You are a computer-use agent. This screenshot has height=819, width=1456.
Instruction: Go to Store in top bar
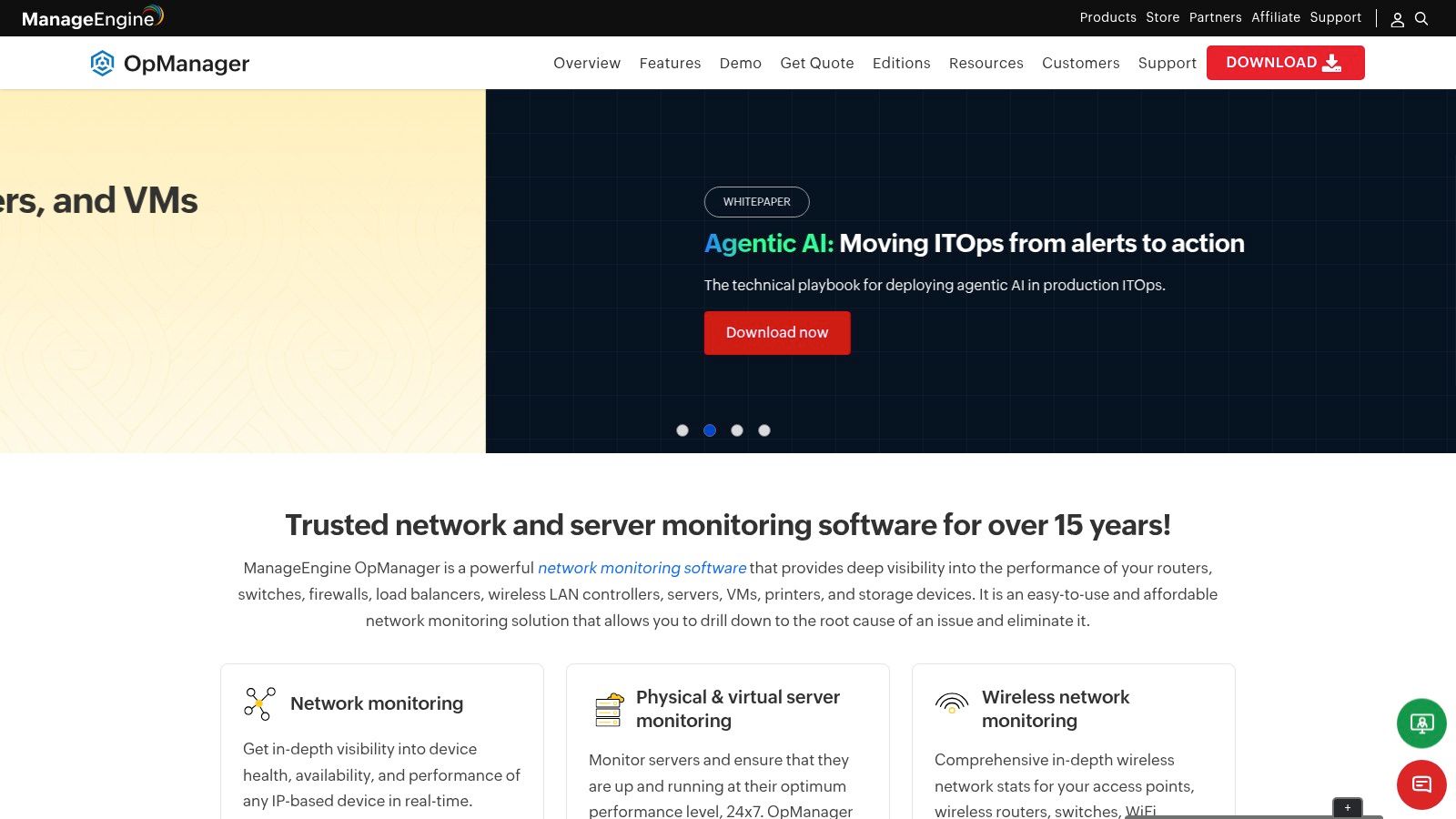coord(1162,17)
